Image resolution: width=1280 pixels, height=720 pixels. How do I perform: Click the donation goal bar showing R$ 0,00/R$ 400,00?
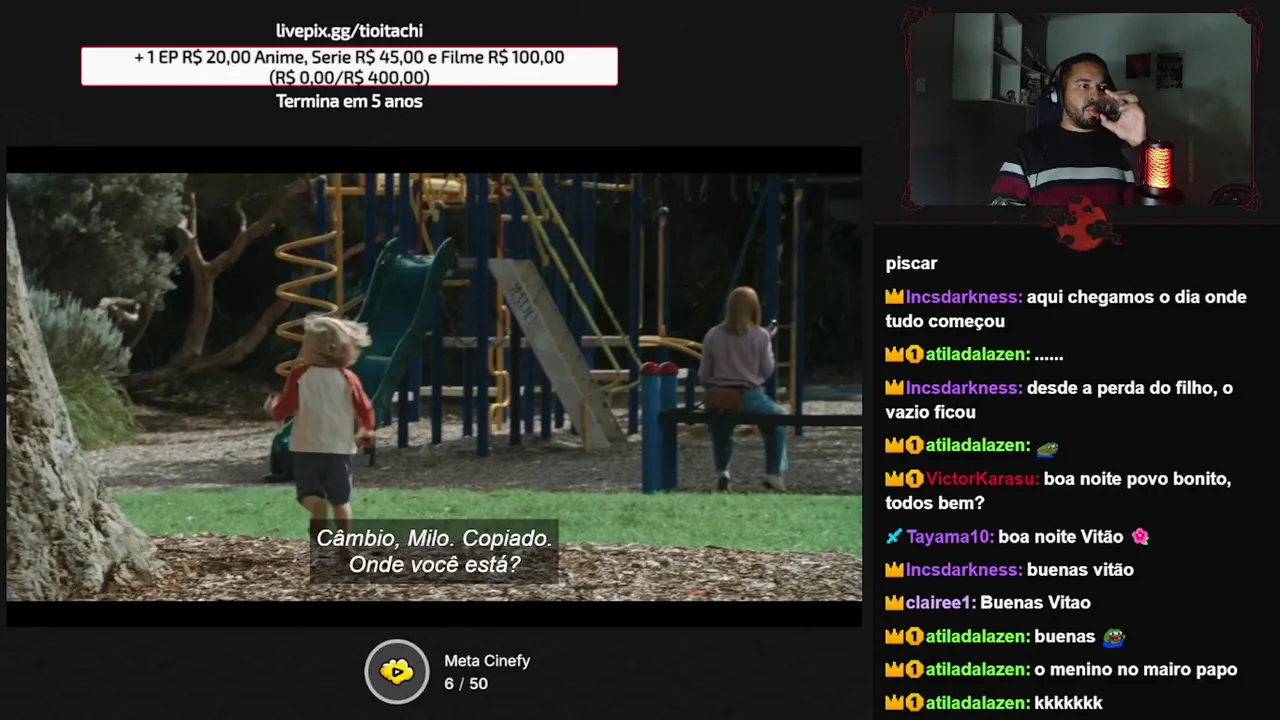349,66
